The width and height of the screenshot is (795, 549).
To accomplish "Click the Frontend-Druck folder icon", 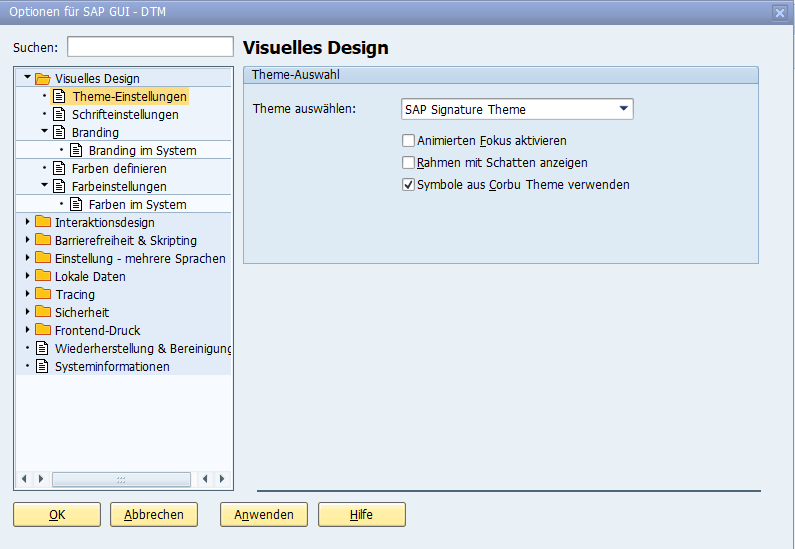I will tap(42, 330).
